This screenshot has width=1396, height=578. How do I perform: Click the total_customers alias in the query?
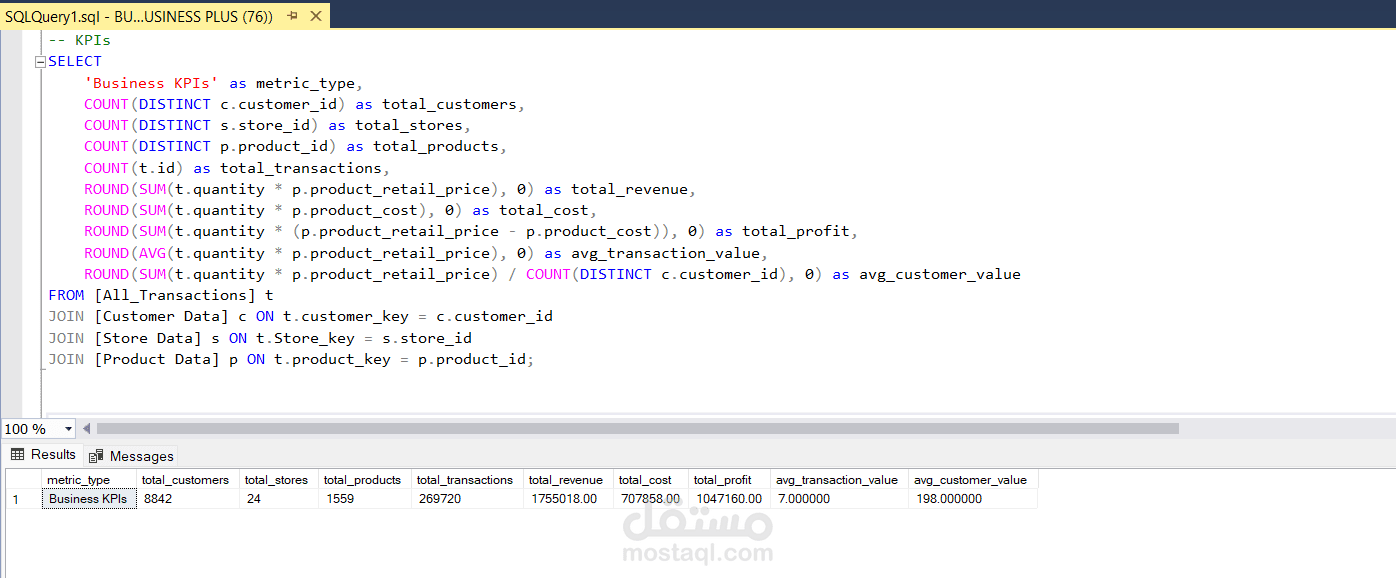click(x=449, y=104)
